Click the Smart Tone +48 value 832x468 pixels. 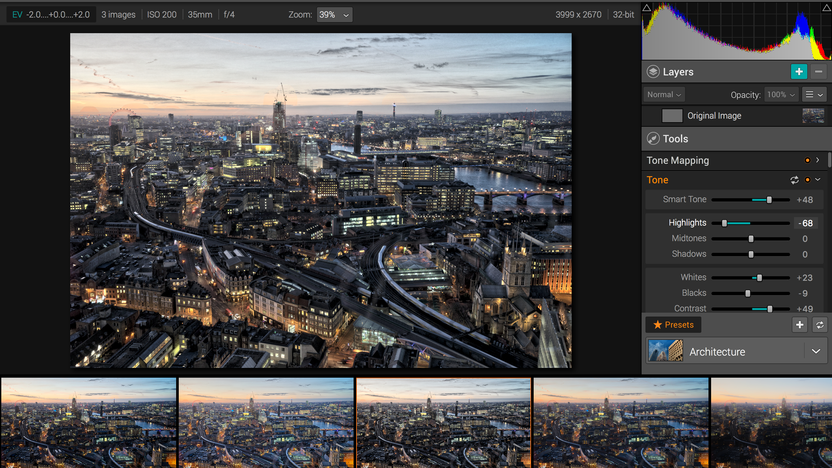(x=804, y=200)
